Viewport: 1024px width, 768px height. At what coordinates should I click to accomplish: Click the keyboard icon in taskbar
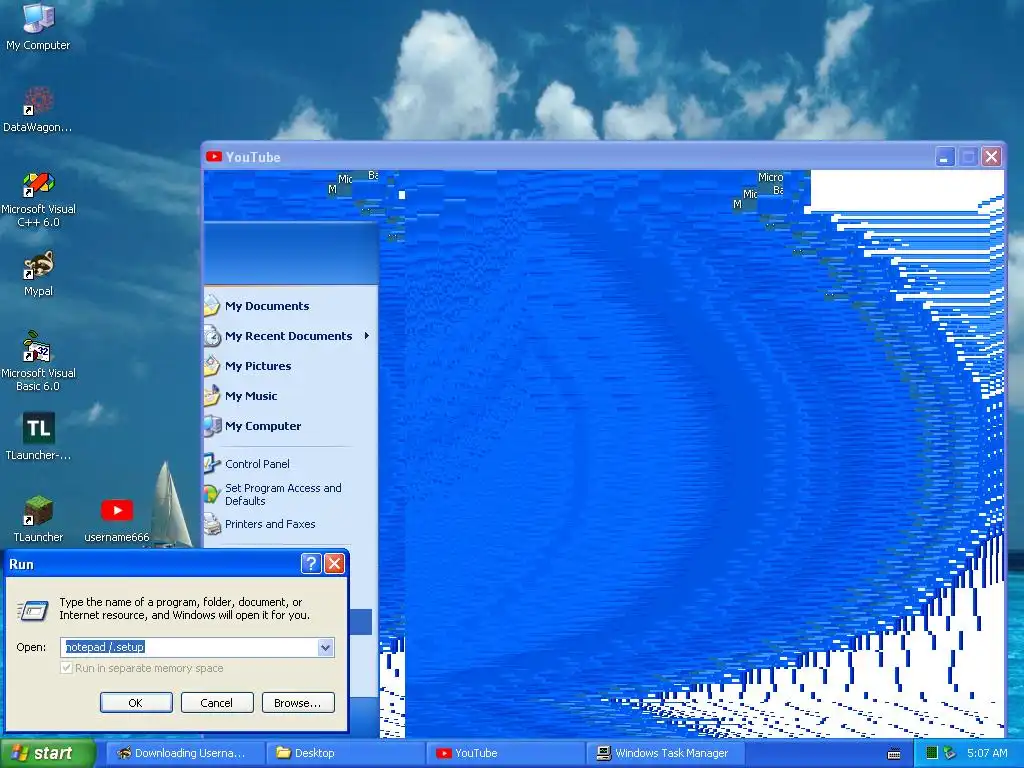[x=894, y=754]
